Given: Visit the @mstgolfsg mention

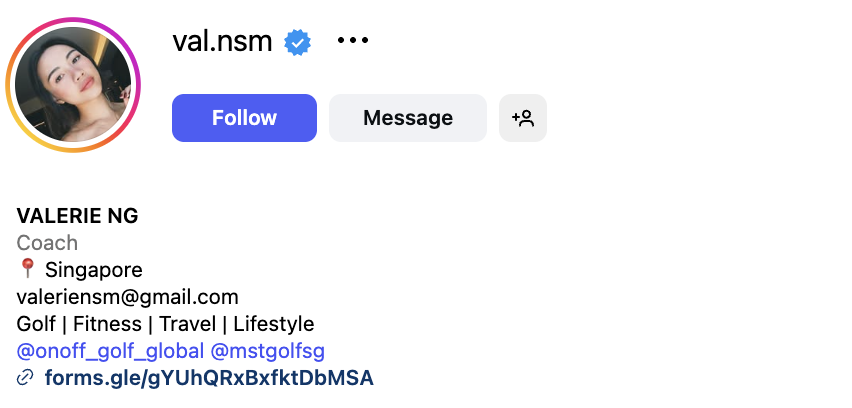Looking at the screenshot, I should (x=267, y=351).
